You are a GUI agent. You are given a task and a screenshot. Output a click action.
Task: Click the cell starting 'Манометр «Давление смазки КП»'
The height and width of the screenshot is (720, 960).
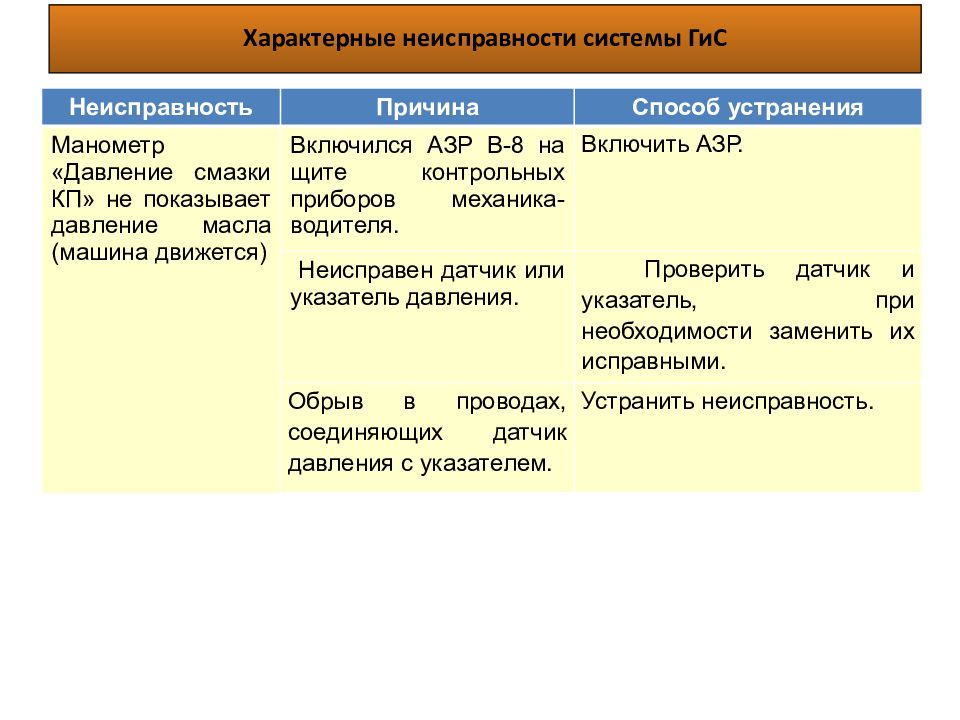pyautogui.click(x=161, y=309)
